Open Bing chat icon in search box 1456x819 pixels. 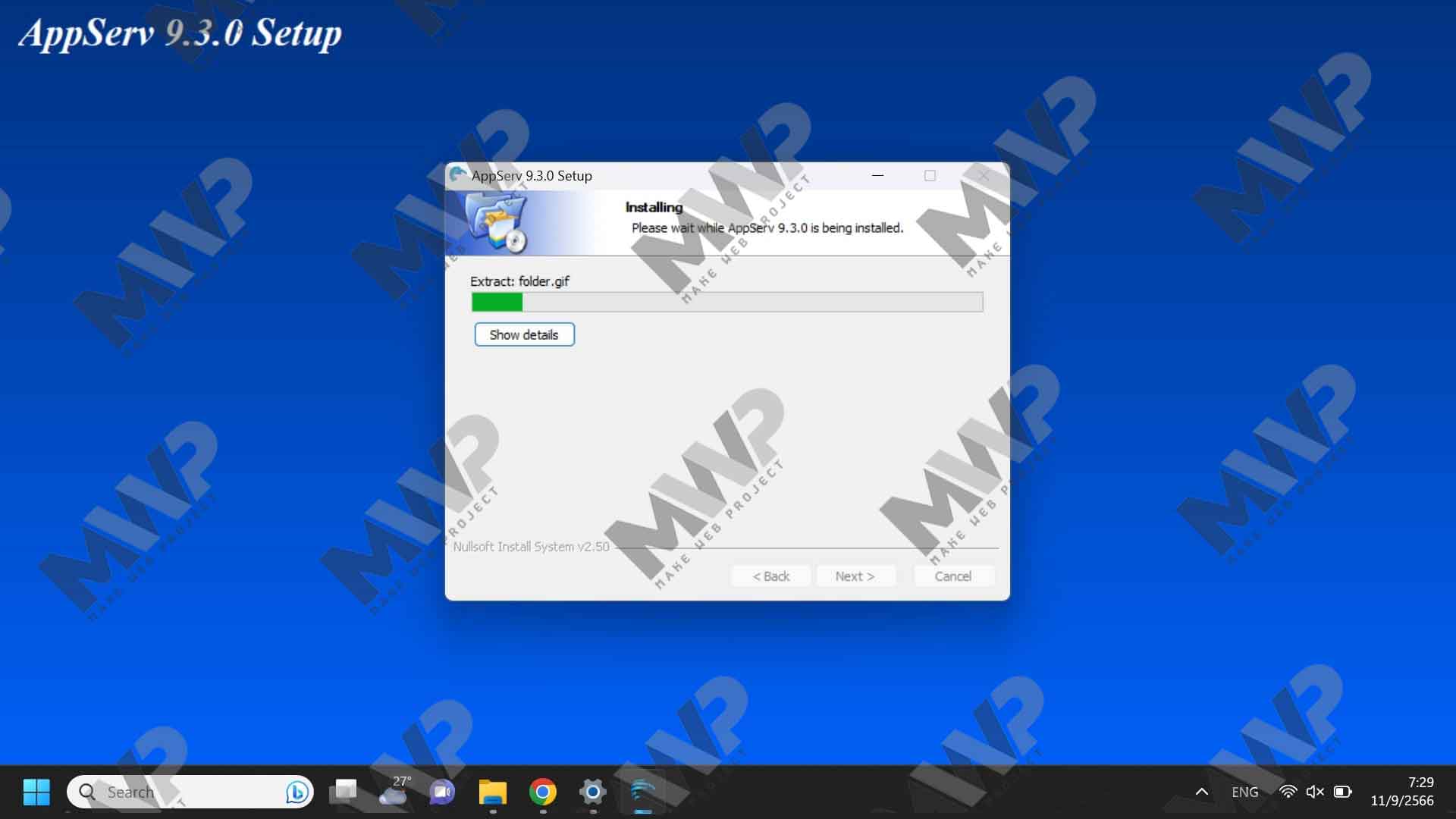[x=297, y=792]
